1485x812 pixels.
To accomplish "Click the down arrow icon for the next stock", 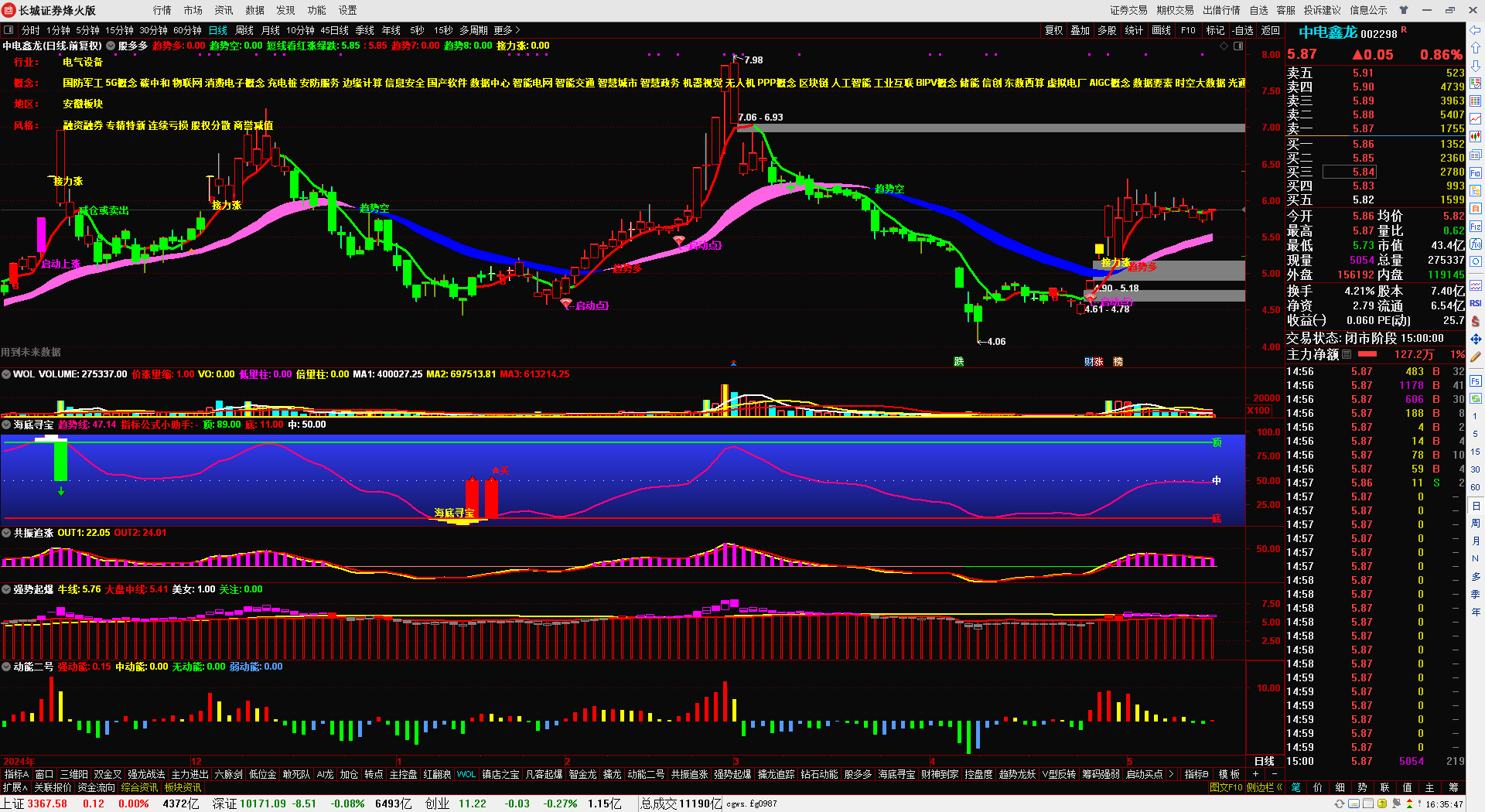I will point(1476,66).
